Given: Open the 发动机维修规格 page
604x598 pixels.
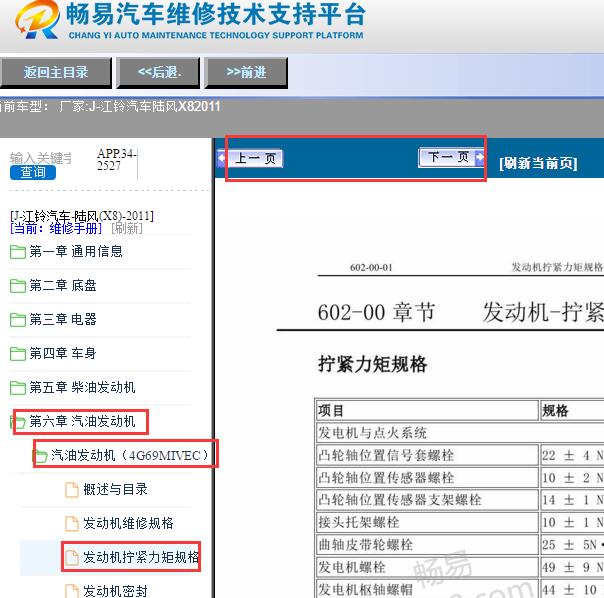Looking at the screenshot, I should pos(128,523).
